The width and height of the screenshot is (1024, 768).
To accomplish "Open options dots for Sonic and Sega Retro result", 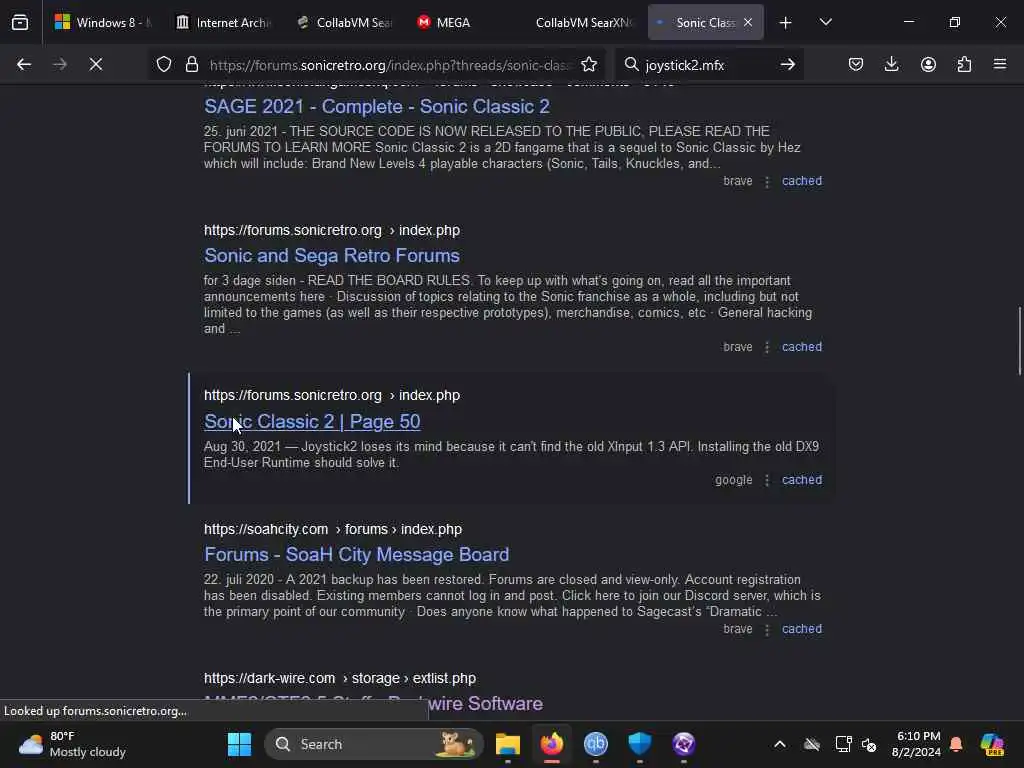I will [x=767, y=347].
